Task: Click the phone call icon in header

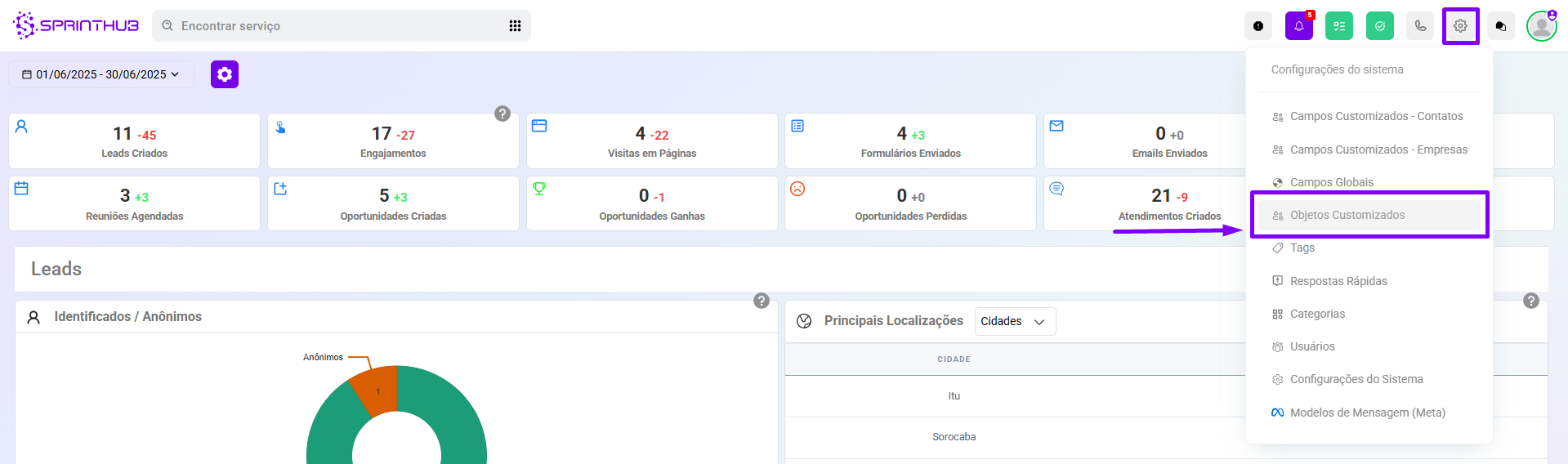Action: [x=1420, y=26]
